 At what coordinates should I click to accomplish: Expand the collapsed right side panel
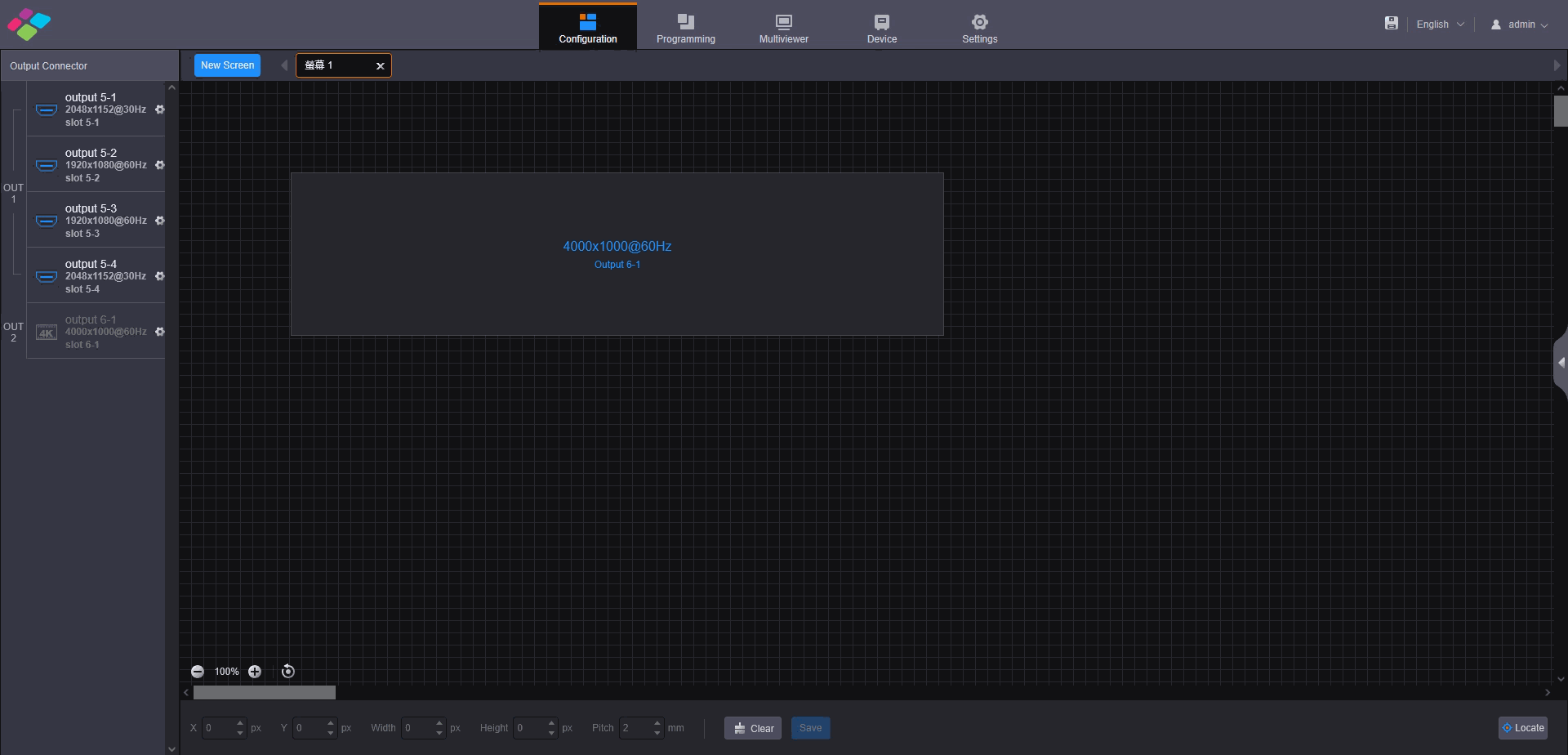pos(1561,363)
